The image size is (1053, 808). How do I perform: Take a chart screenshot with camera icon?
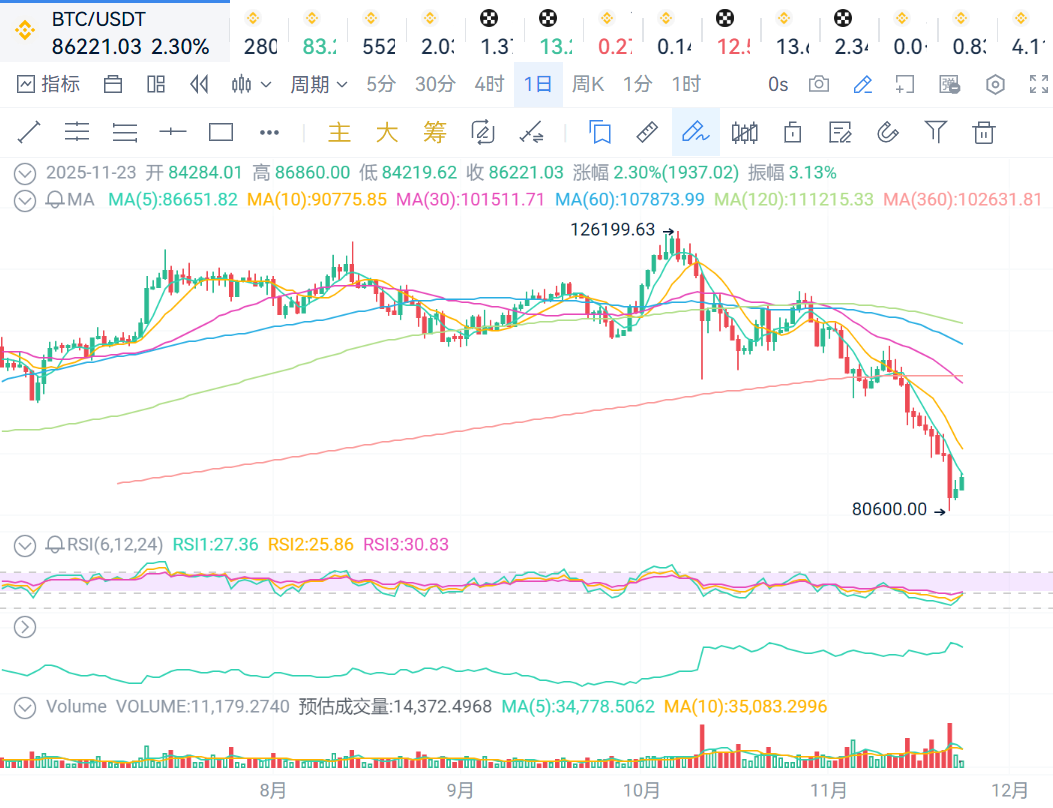pyautogui.click(x=819, y=84)
